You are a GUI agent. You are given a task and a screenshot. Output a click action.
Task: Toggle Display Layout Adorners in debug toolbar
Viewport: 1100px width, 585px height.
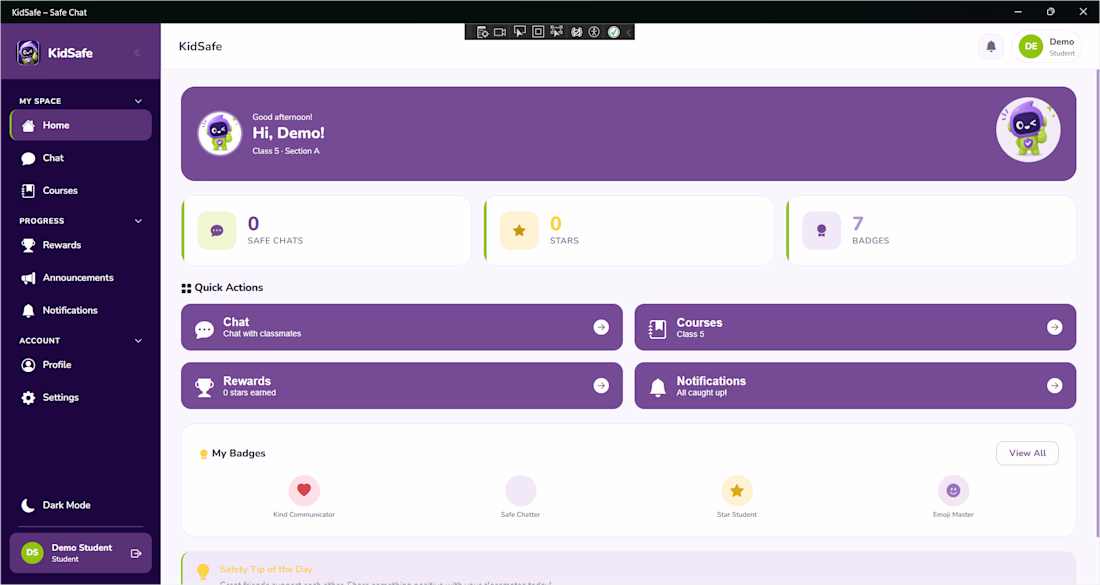tap(538, 32)
